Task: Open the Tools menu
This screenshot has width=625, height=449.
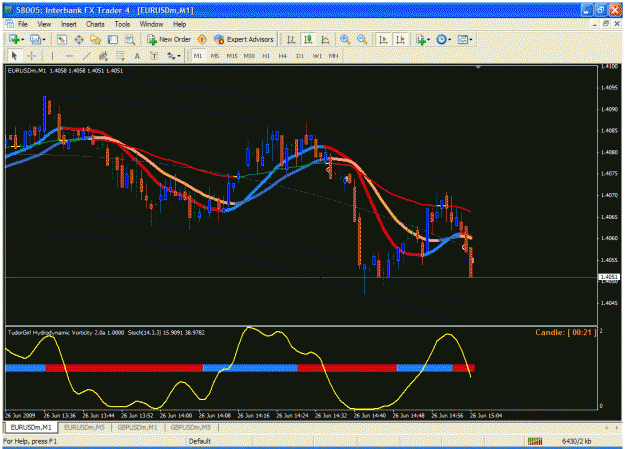Action: 122,24
